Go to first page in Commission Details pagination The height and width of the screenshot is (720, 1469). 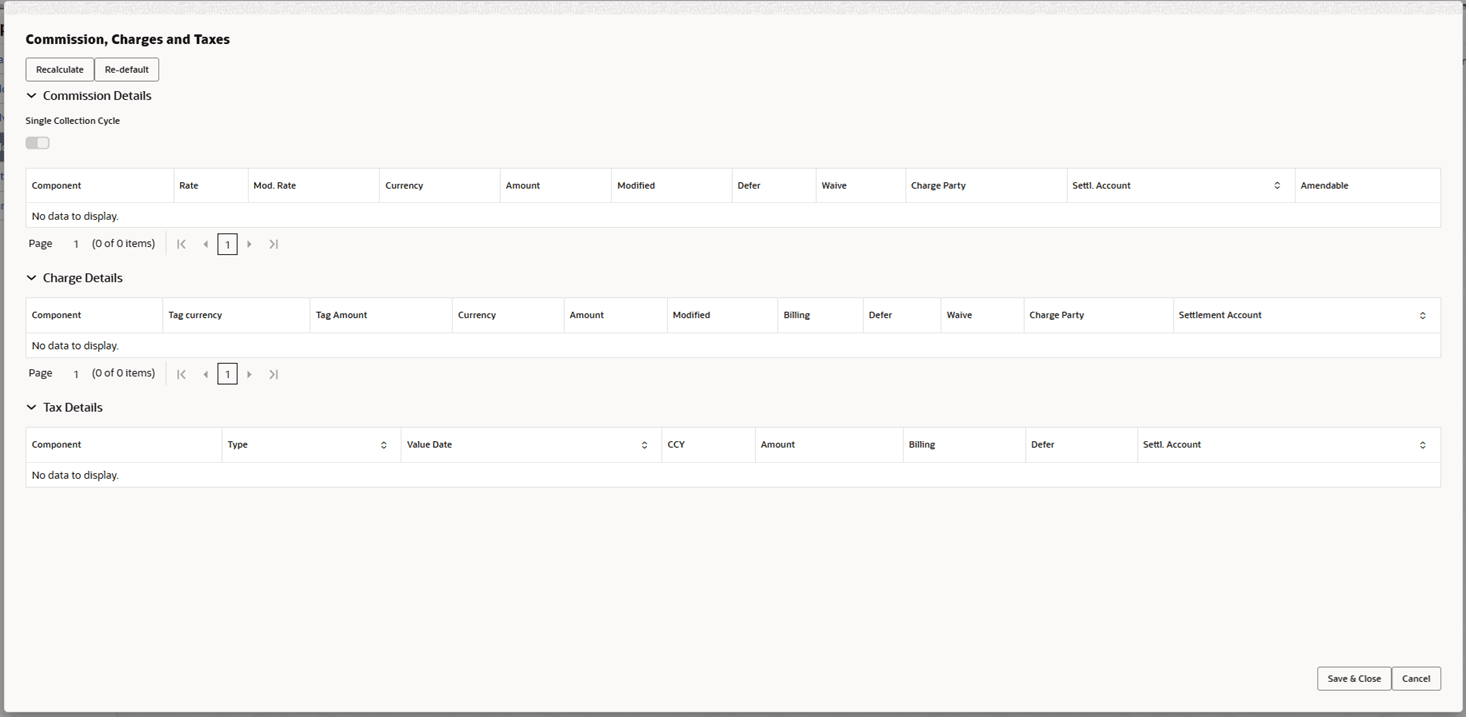(181, 243)
